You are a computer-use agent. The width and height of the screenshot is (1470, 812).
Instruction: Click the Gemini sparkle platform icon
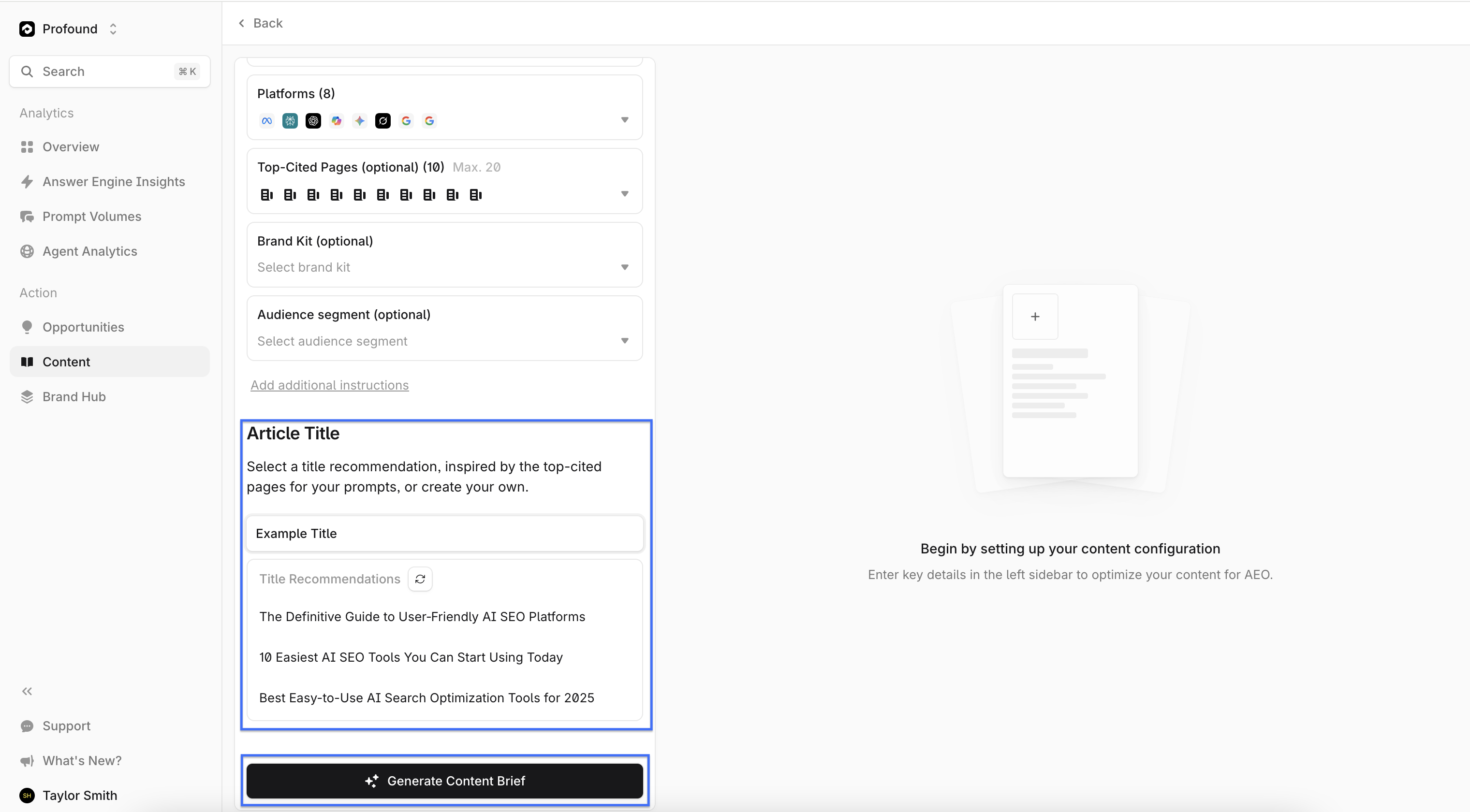click(x=359, y=121)
